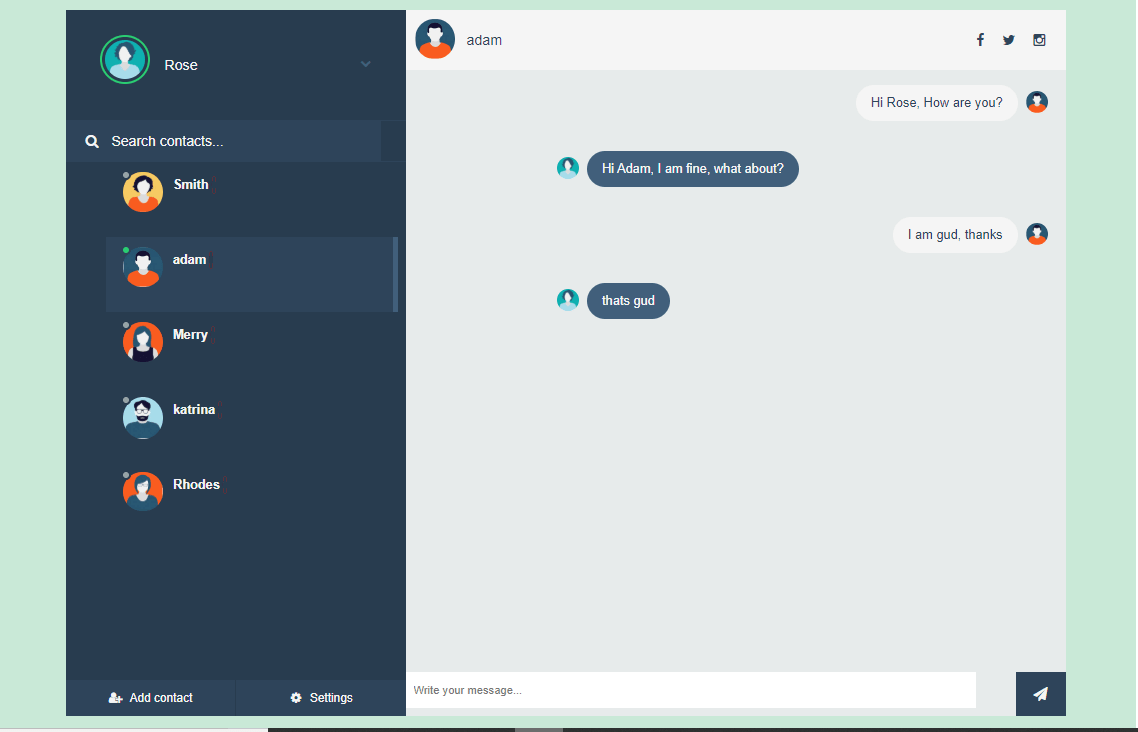Click the "thats gud" message bubble
The height and width of the screenshot is (732, 1138).
(x=629, y=300)
